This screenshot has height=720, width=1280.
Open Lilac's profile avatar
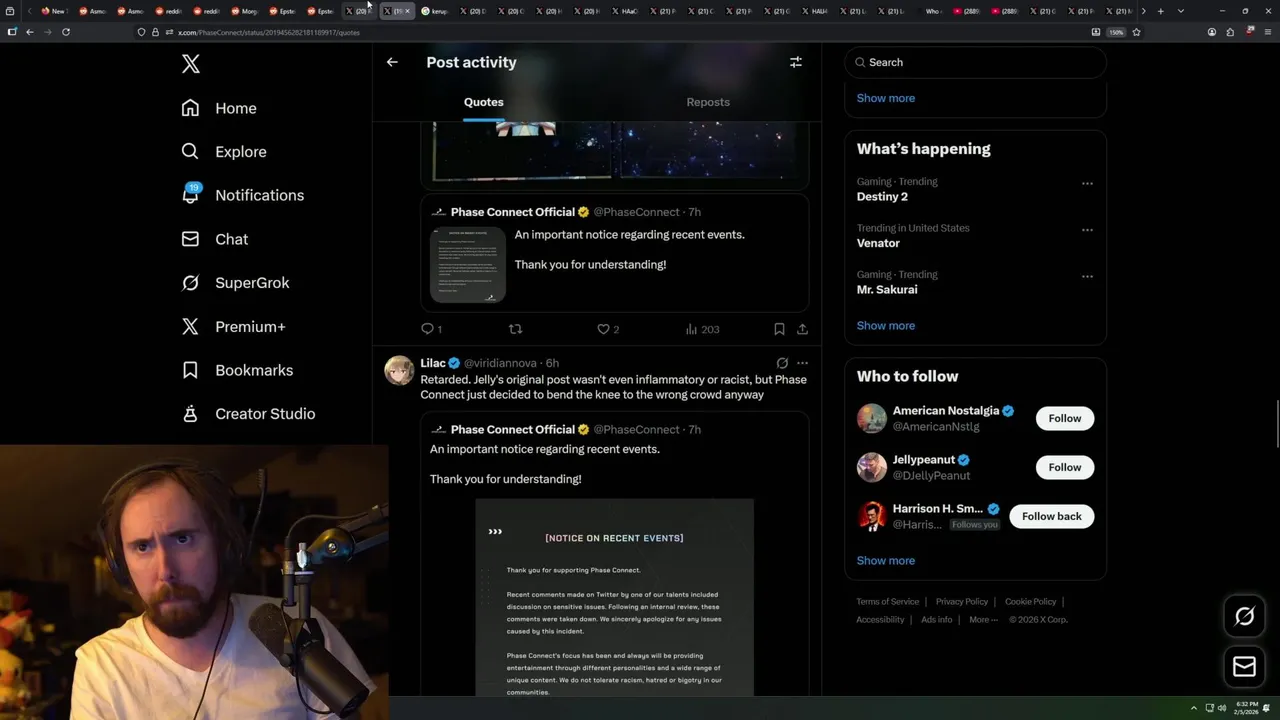(x=399, y=370)
